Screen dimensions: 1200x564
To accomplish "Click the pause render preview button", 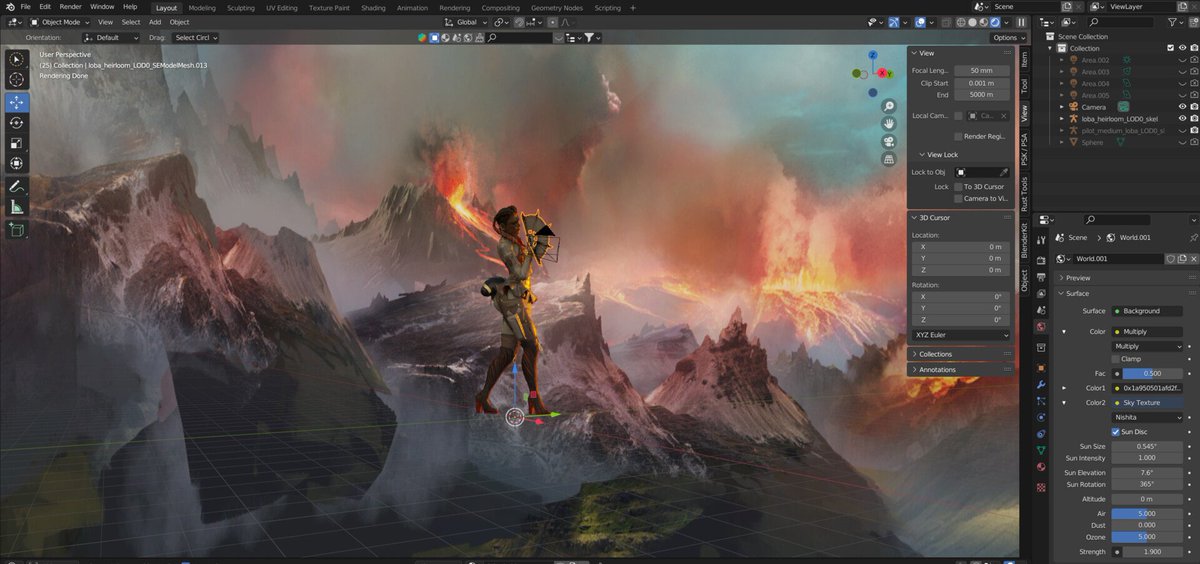I will (1021, 22).
